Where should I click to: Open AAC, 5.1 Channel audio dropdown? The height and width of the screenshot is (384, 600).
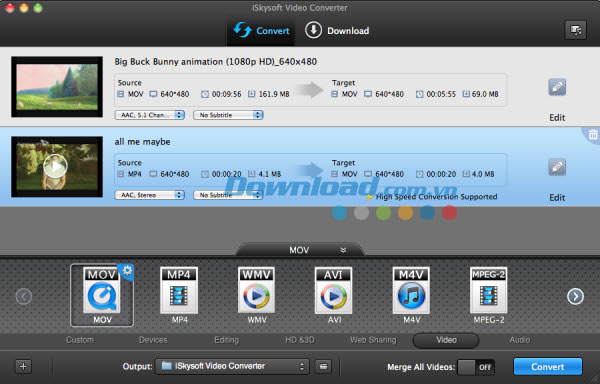coord(150,115)
